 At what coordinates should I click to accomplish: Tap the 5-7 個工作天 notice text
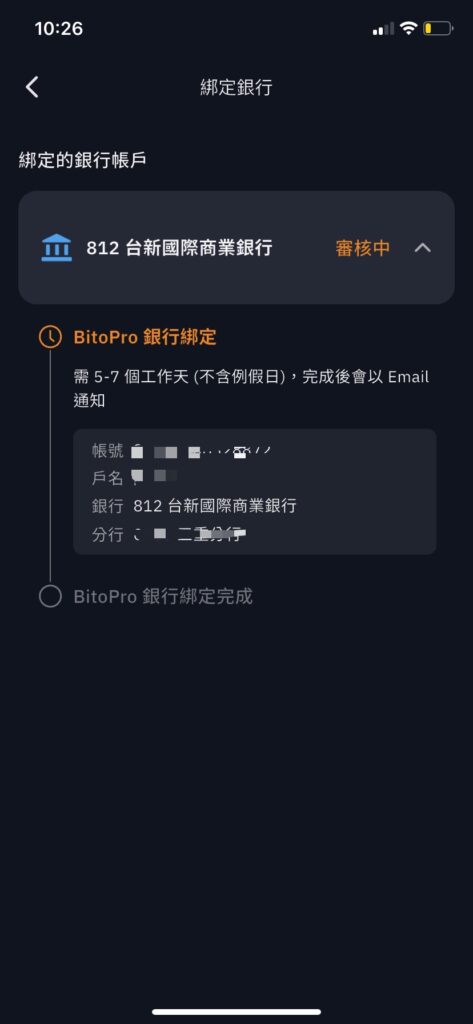(252, 389)
